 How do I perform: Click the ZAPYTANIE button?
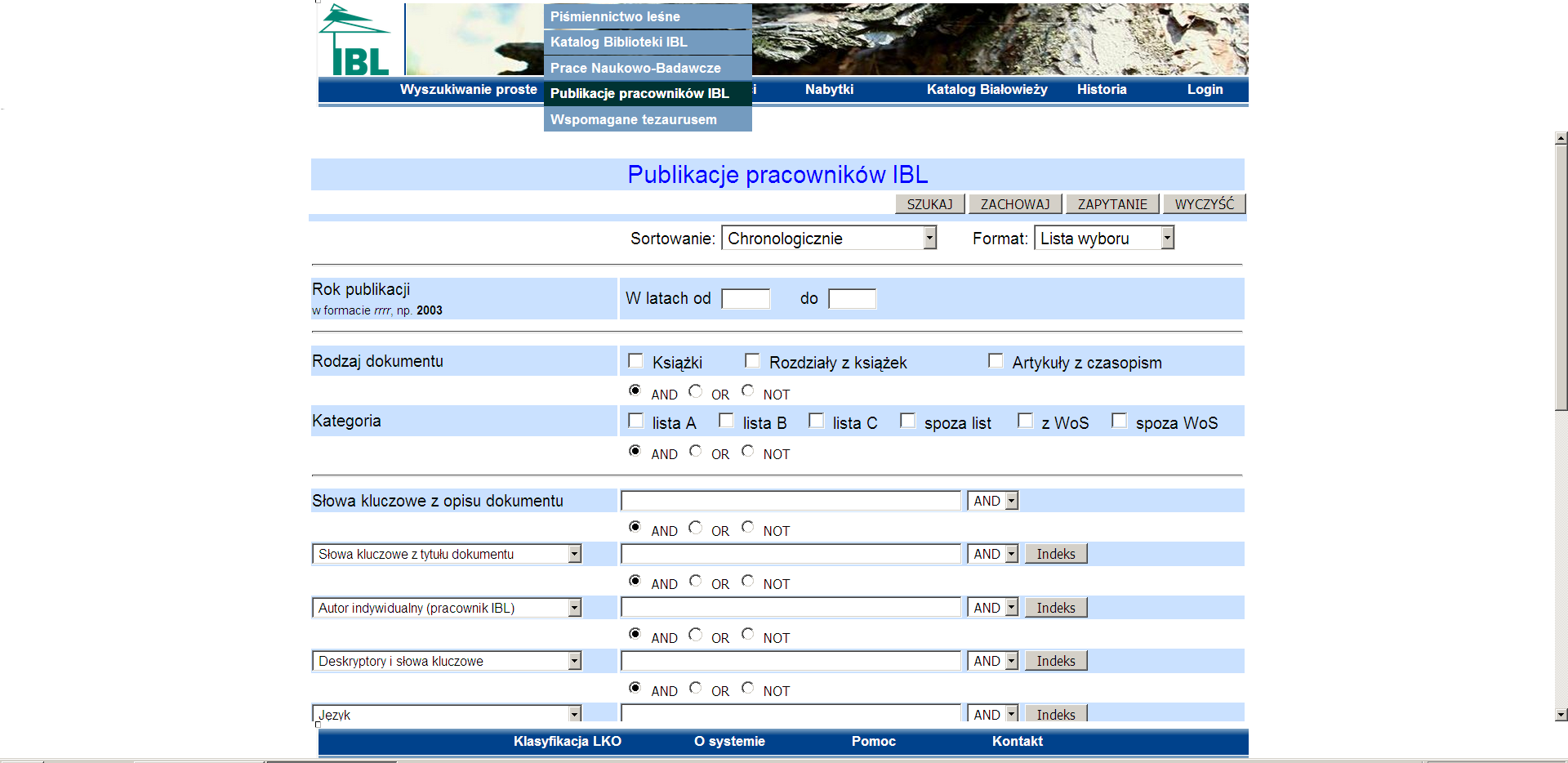(x=1112, y=204)
